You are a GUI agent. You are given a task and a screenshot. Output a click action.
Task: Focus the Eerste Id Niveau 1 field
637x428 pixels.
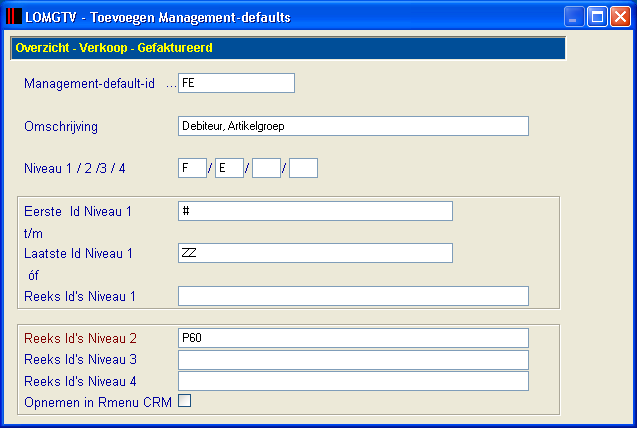point(315,211)
